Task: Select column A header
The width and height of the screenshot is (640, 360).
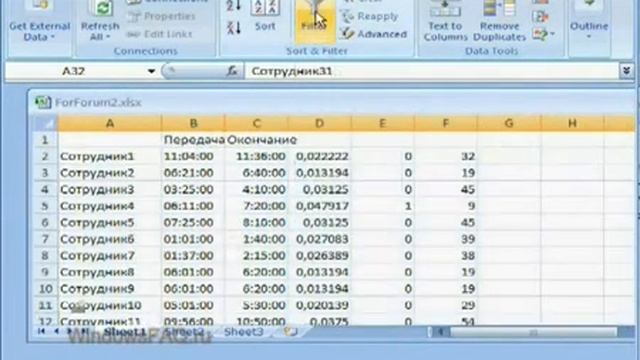Action: [x=110, y=123]
